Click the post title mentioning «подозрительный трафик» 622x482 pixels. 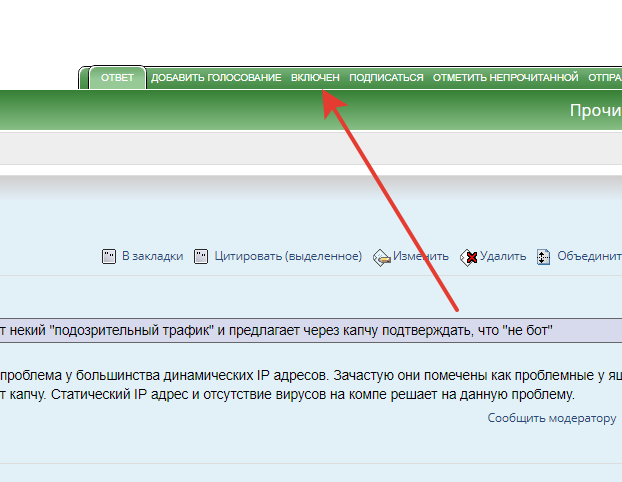pos(280,330)
